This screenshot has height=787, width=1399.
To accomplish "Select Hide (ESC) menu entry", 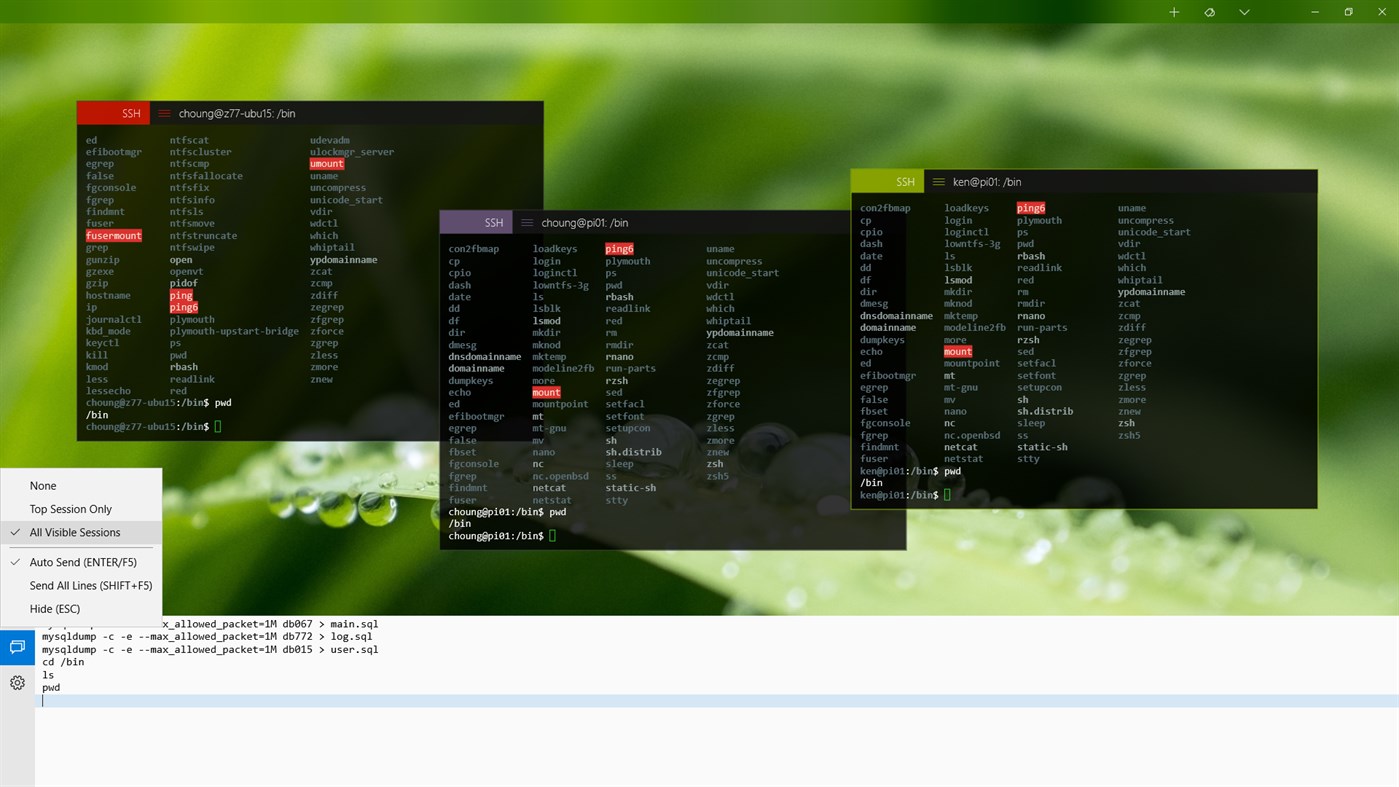I will (81, 608).
